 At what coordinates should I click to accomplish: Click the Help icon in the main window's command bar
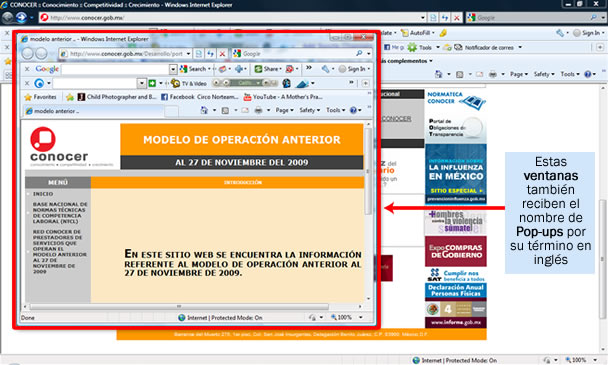[x=588, y=74]
